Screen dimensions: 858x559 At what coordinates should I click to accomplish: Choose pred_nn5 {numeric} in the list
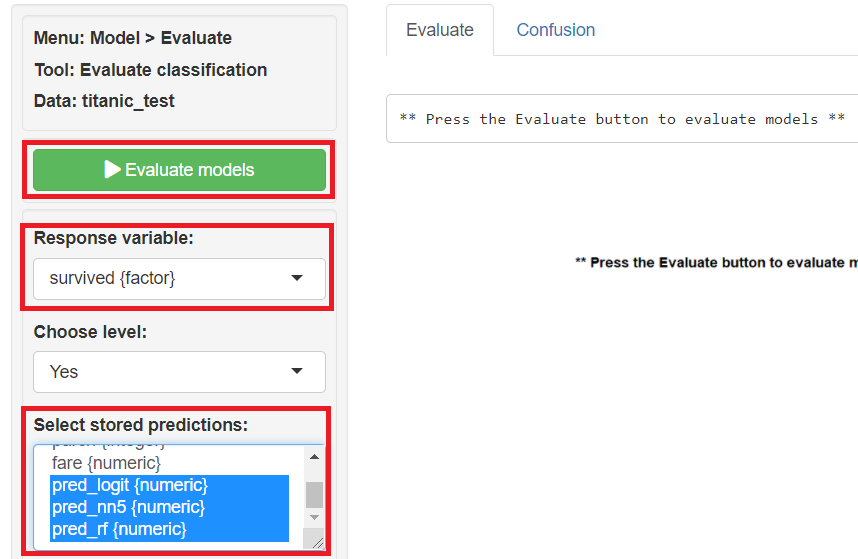click(x=128, y=508)
